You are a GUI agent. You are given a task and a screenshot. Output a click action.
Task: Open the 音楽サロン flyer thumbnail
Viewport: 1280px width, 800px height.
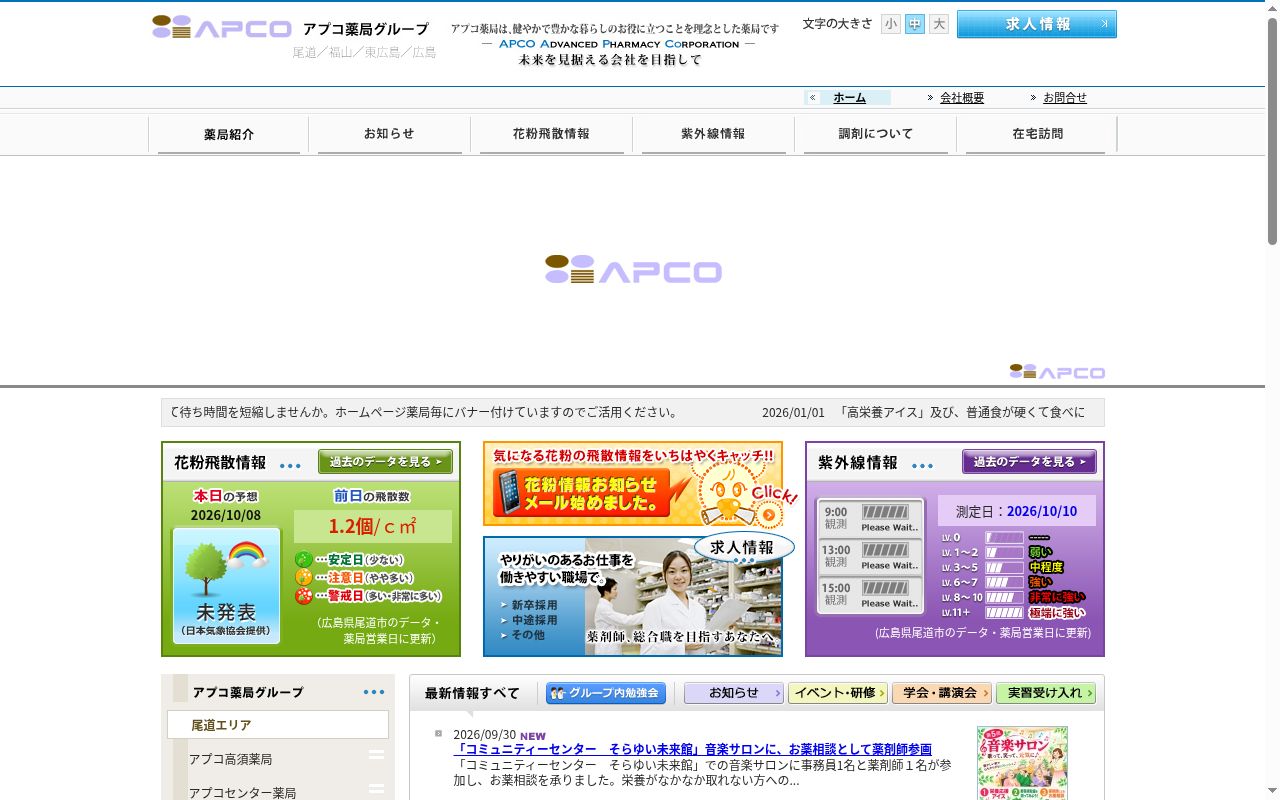[1022, 763]
